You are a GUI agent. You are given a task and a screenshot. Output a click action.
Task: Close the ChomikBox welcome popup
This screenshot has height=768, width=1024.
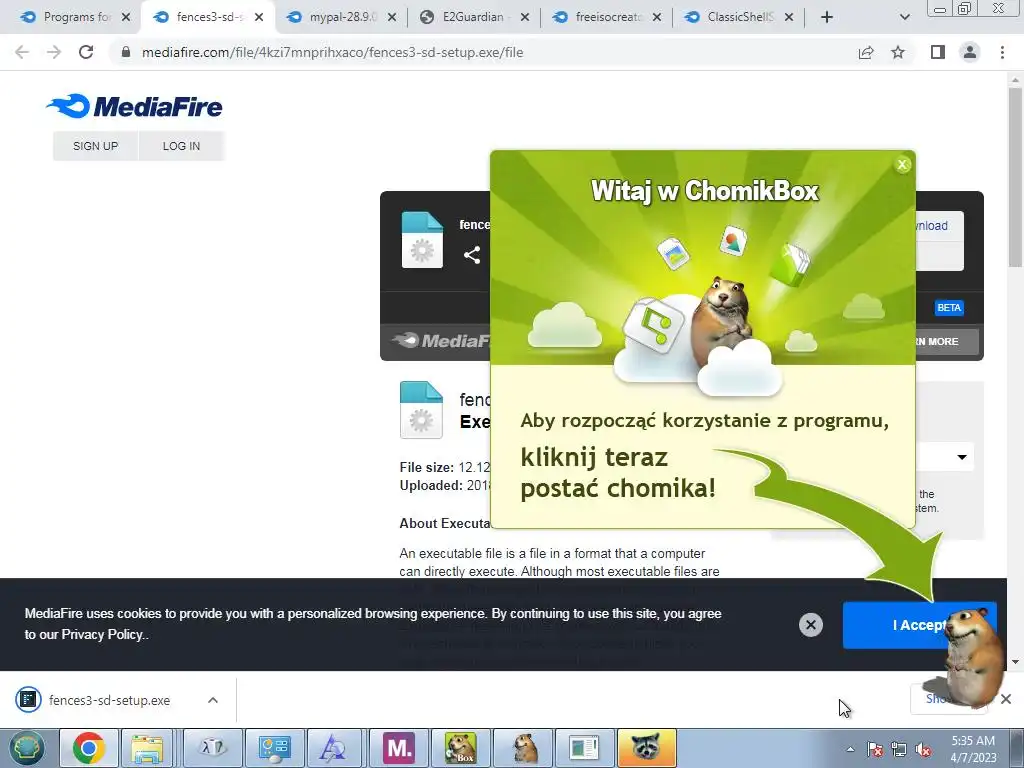point(903,165)
